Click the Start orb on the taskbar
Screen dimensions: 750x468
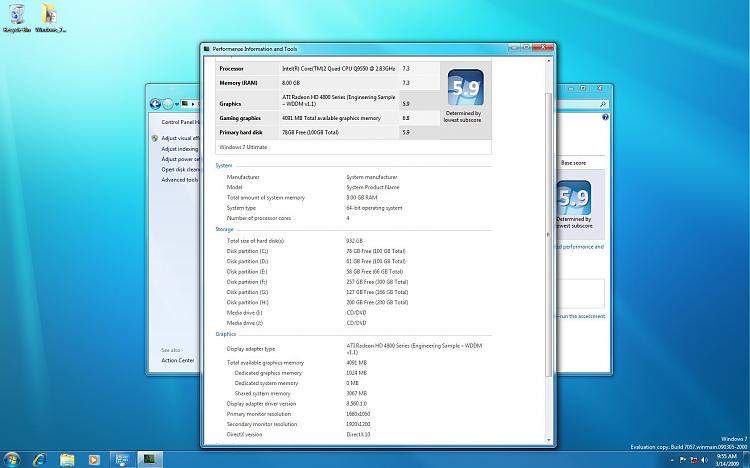coord(11,459)
